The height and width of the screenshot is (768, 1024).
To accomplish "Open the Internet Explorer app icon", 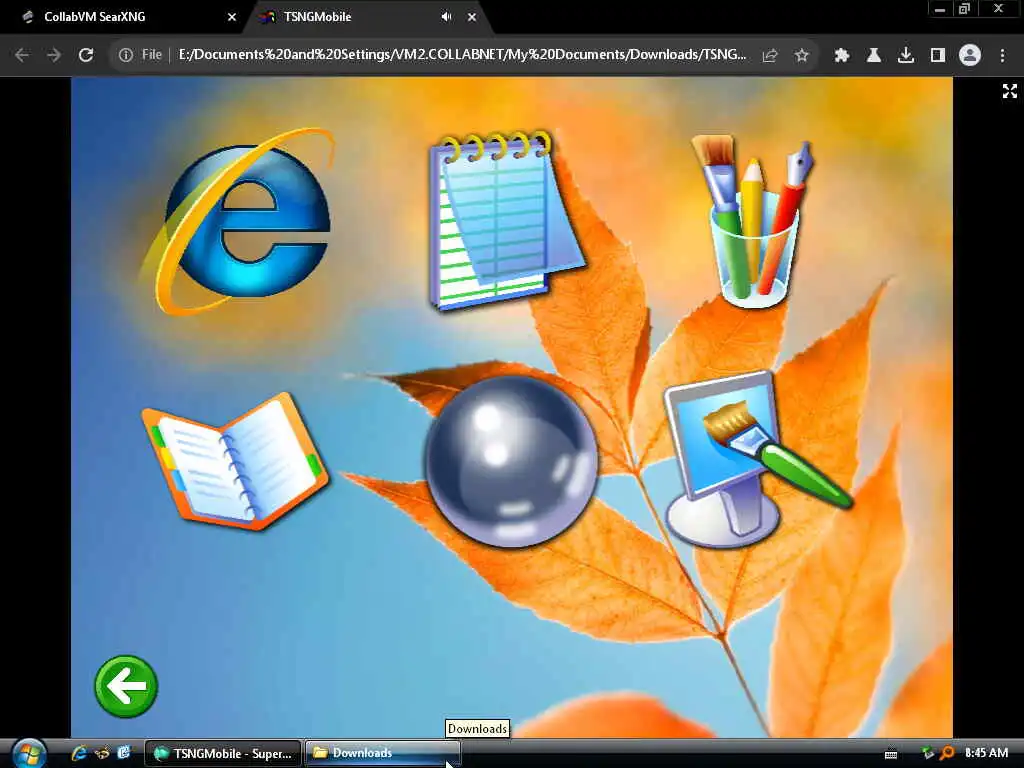I will pos(237,221).
